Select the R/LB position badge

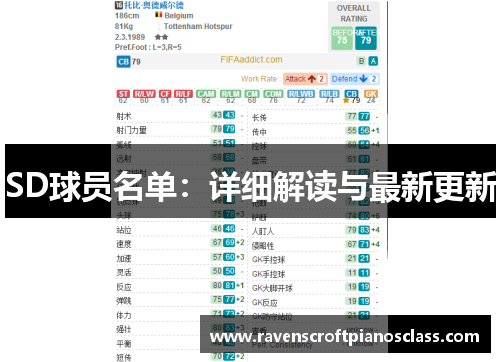click(329, 94)
